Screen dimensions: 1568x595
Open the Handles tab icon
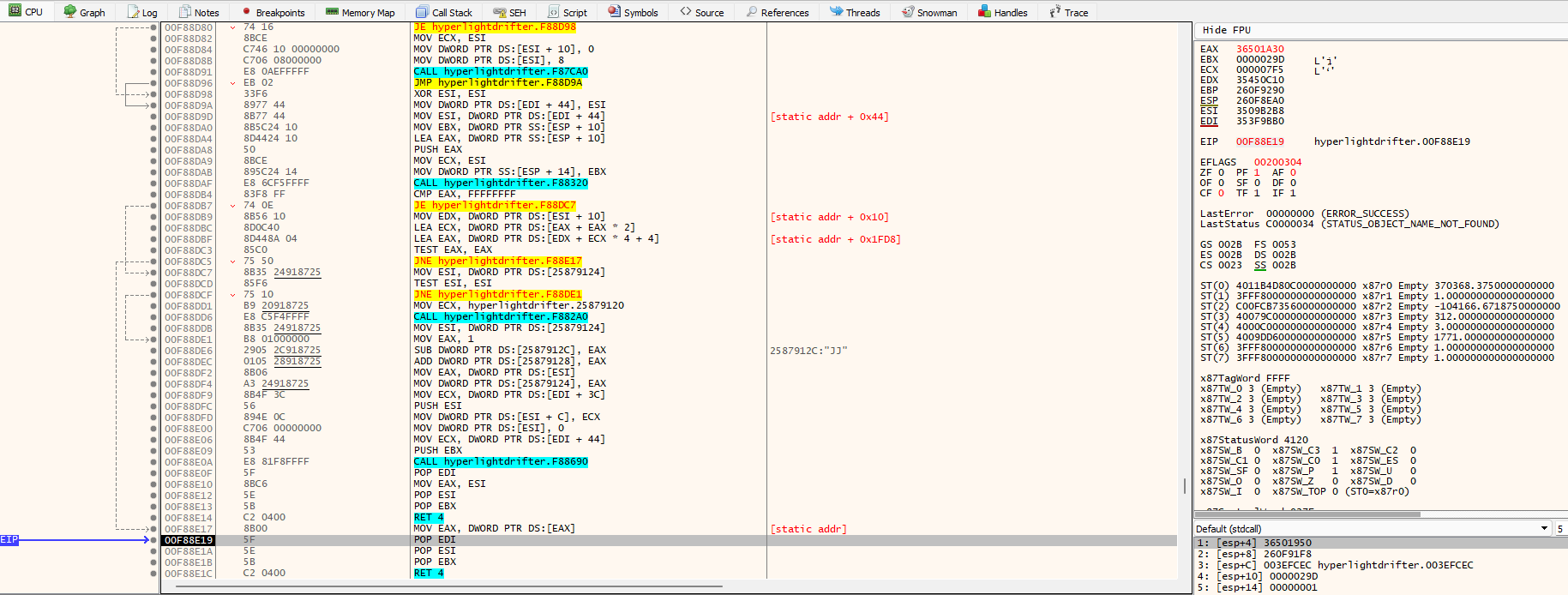(x=984, y=12)
